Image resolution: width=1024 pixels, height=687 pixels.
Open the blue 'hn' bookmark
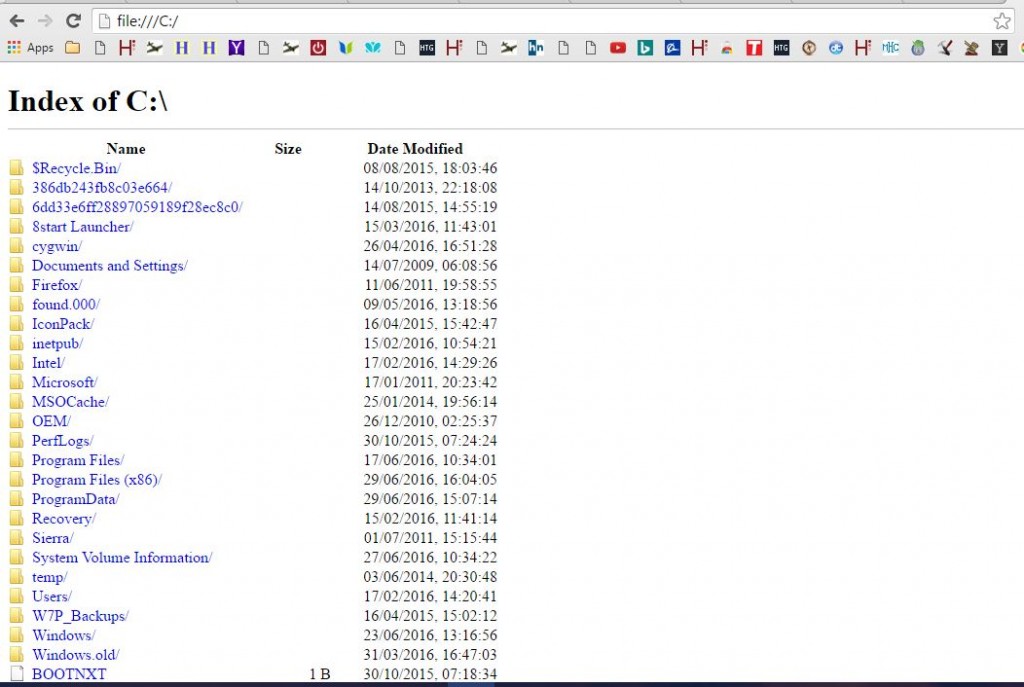click(536, 48)
